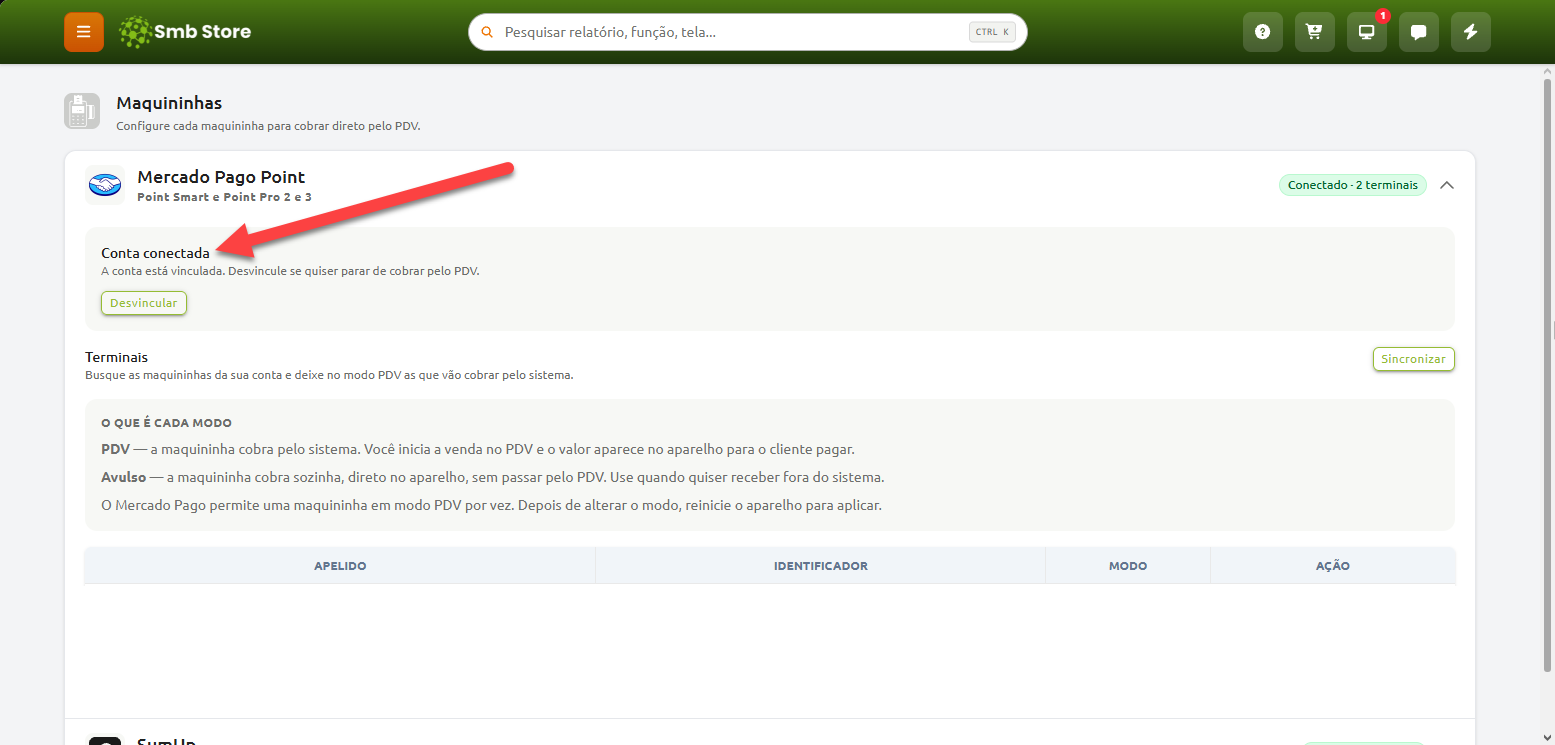Collapse the Mercado Pago Point section
Viewport: 1555px width, 745px height.
click(1447, 185)
